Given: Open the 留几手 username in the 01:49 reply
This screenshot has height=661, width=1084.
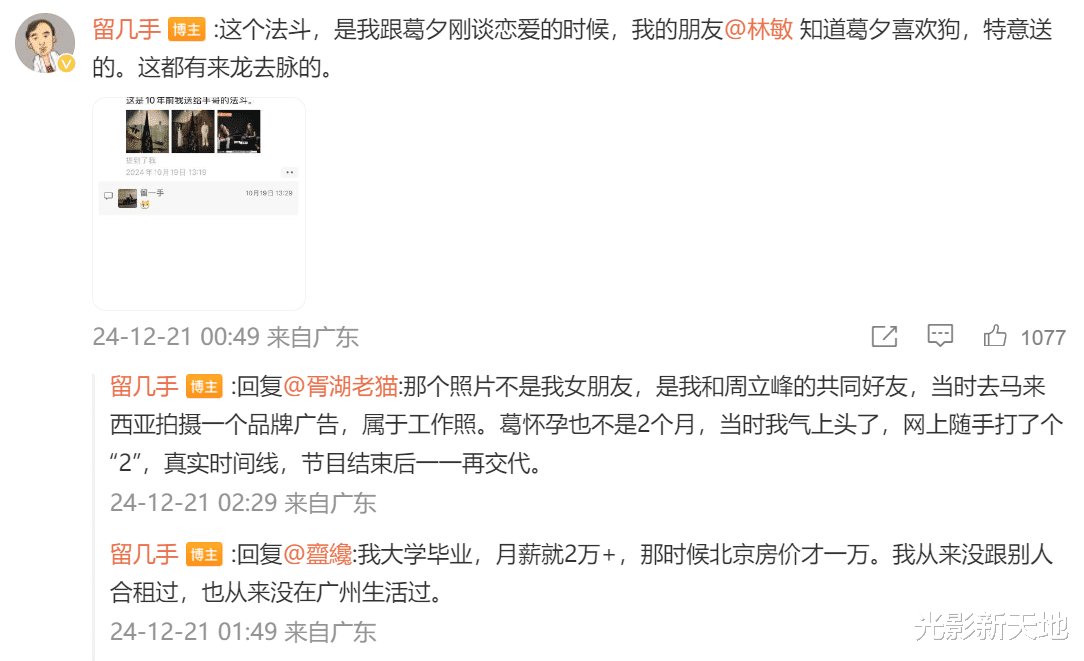Looking at the screenshot, I should (x=144, y=555).
